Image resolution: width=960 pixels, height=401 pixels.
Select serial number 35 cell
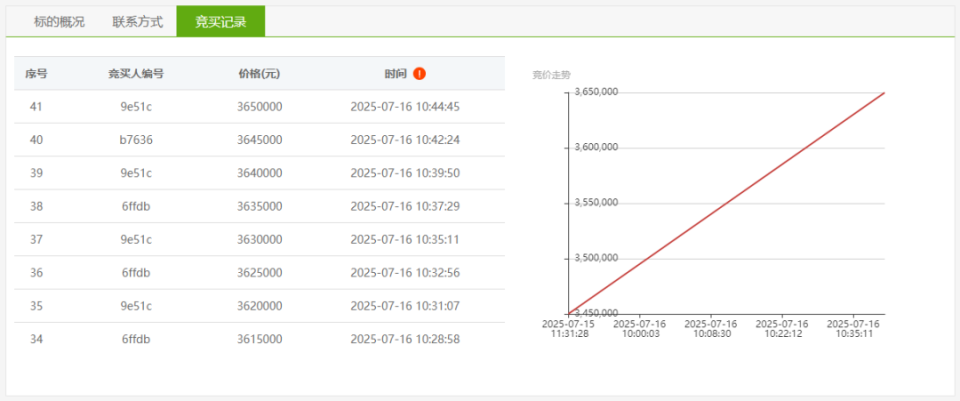click(x=36, y=305)
